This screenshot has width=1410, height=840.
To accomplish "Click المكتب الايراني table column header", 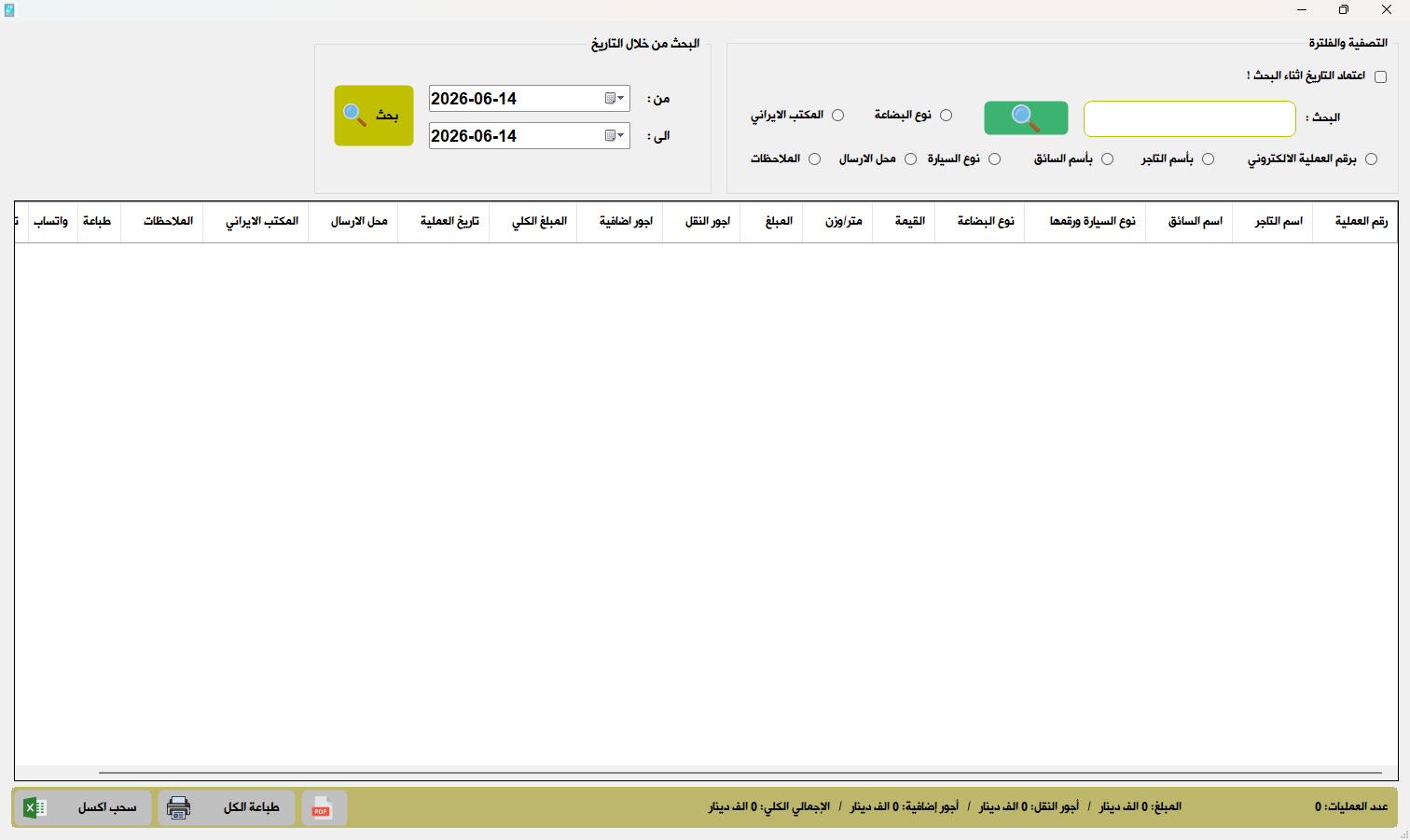I will [256, 222].
